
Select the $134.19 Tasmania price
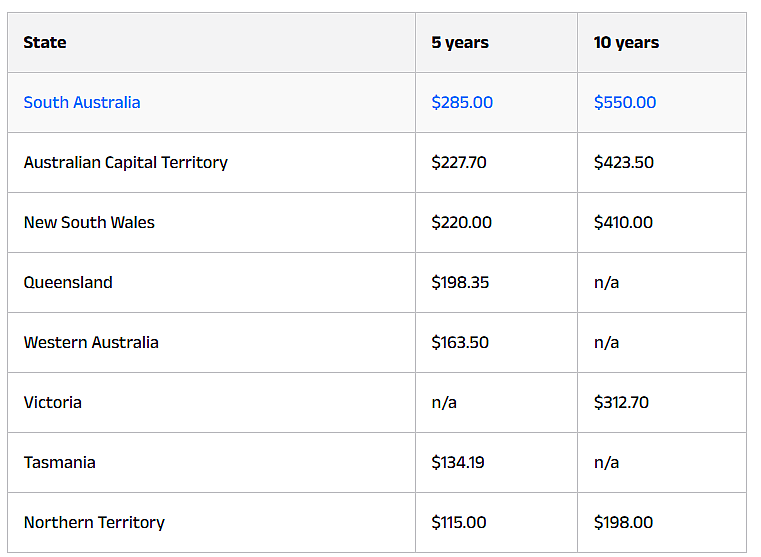[x=458, y=462]
